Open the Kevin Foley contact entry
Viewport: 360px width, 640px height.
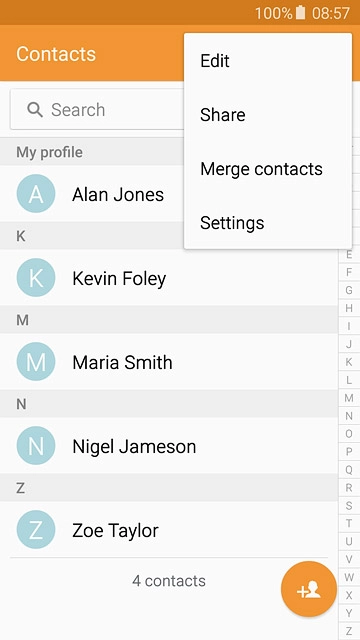[x=169, y=278]
